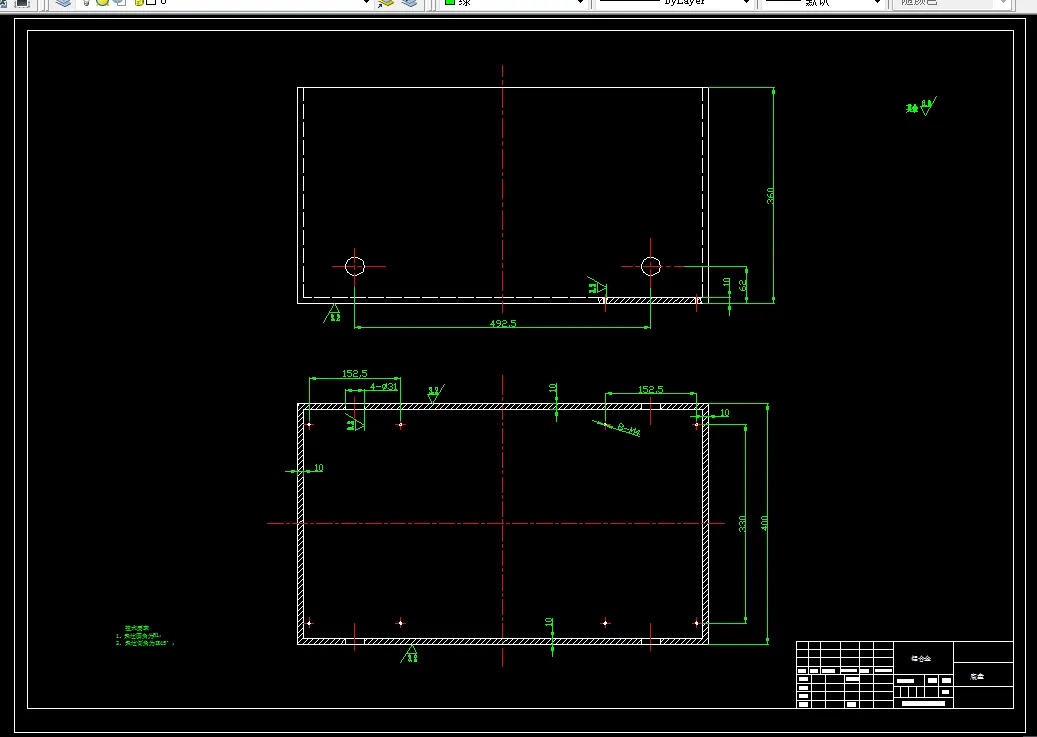Pick the right 152.5 dimension above 8-M8
The height and width of the screenshot is (737, 1037).
click(651, 389)
